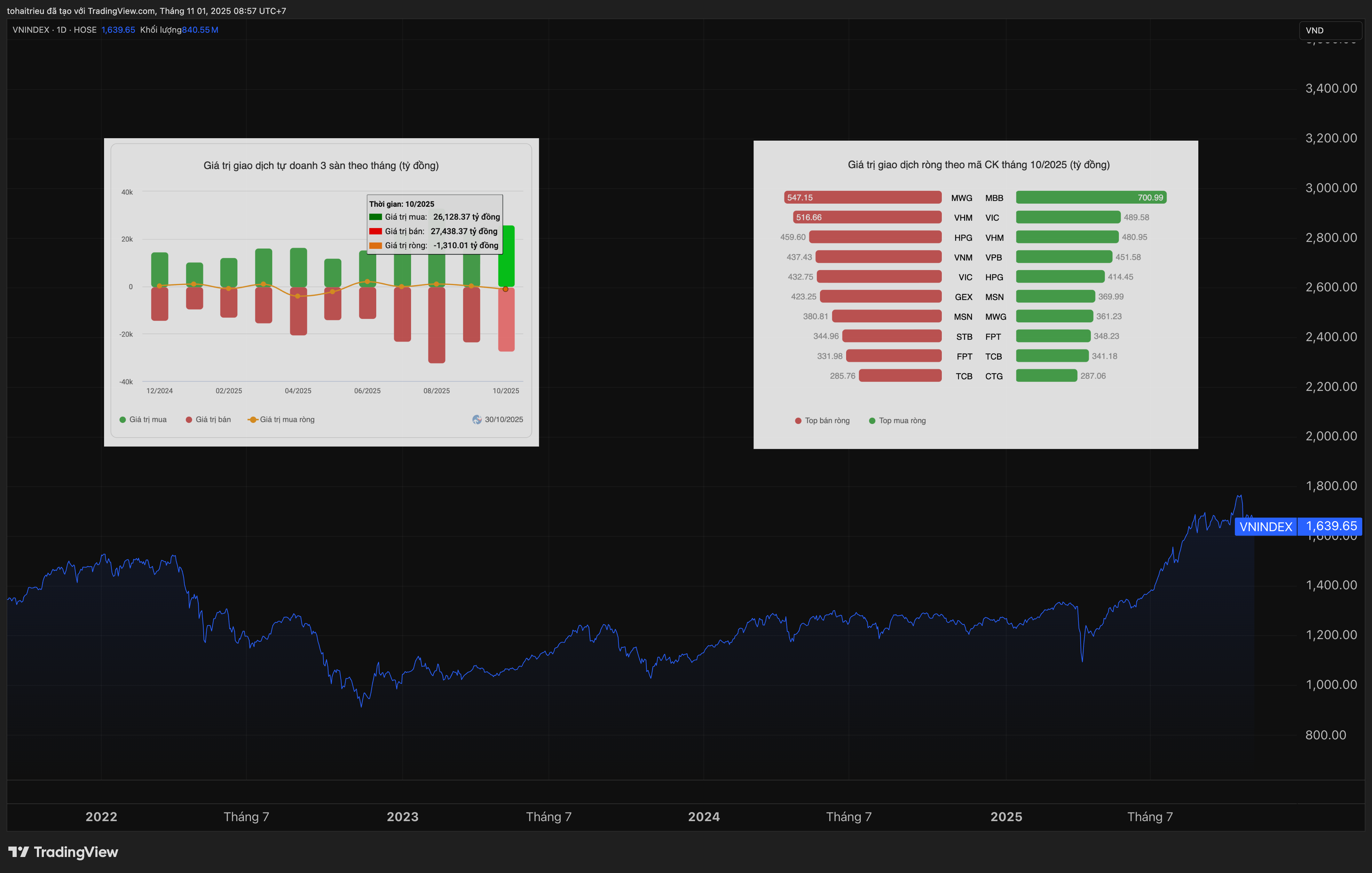Click the 'Thời gian: 10/2025' tooltip header
The image size is (1372, 873).
click(402, 204)
